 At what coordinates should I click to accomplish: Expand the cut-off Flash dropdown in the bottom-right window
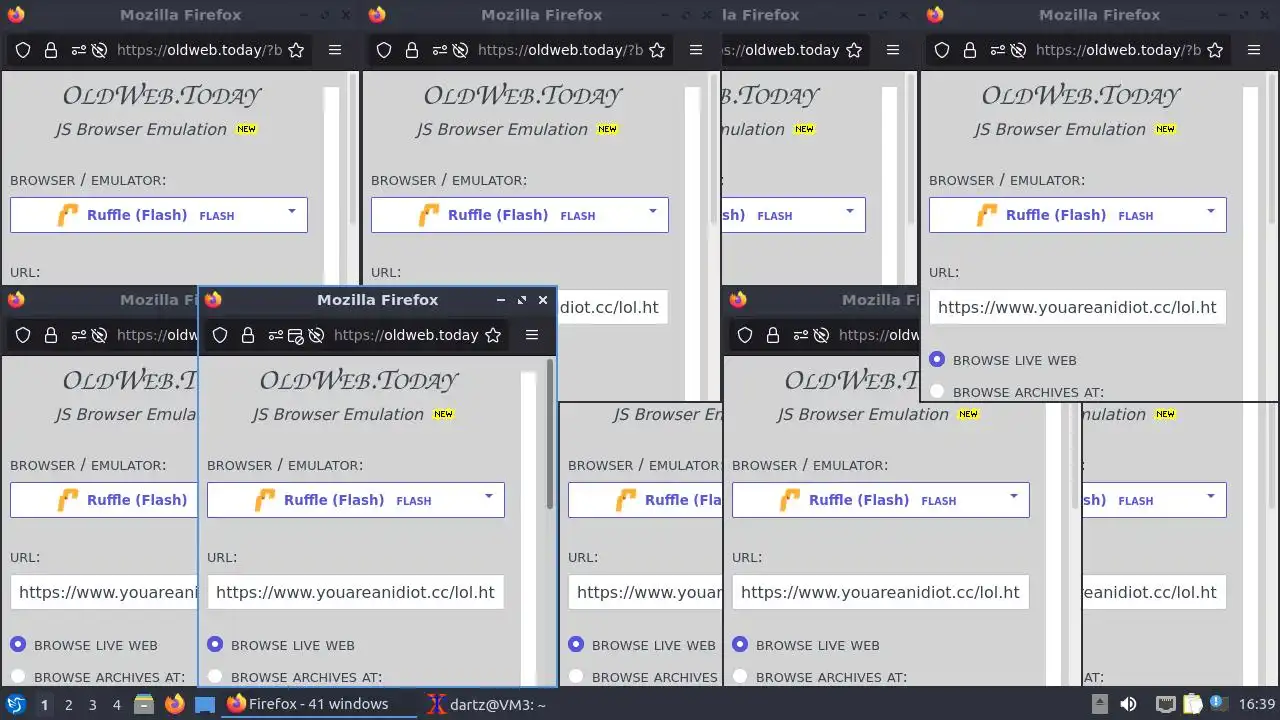tap(1155, 500)
